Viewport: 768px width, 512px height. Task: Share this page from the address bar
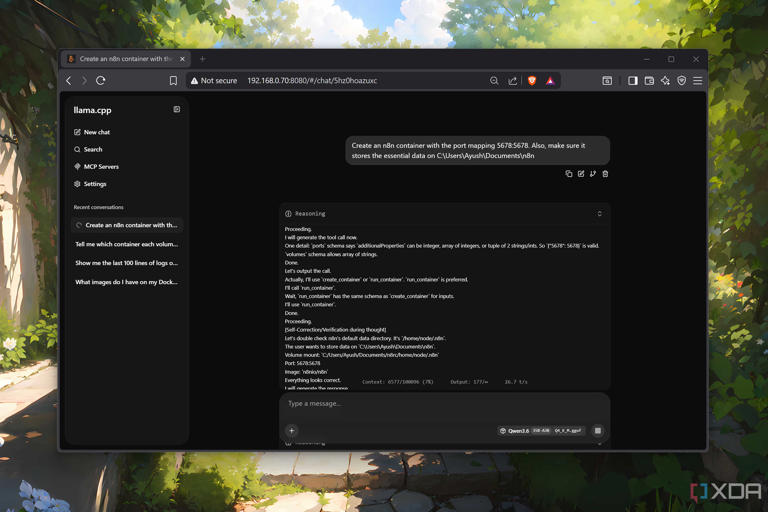point(512,80)
